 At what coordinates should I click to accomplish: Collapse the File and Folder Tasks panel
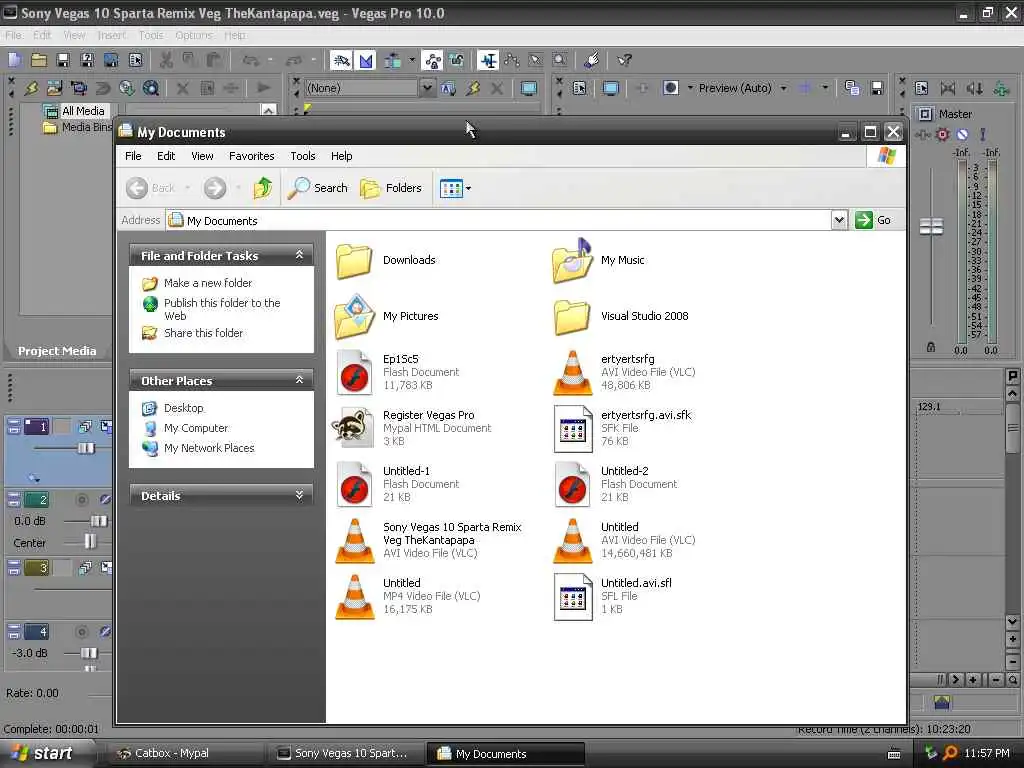coord(299,255)
